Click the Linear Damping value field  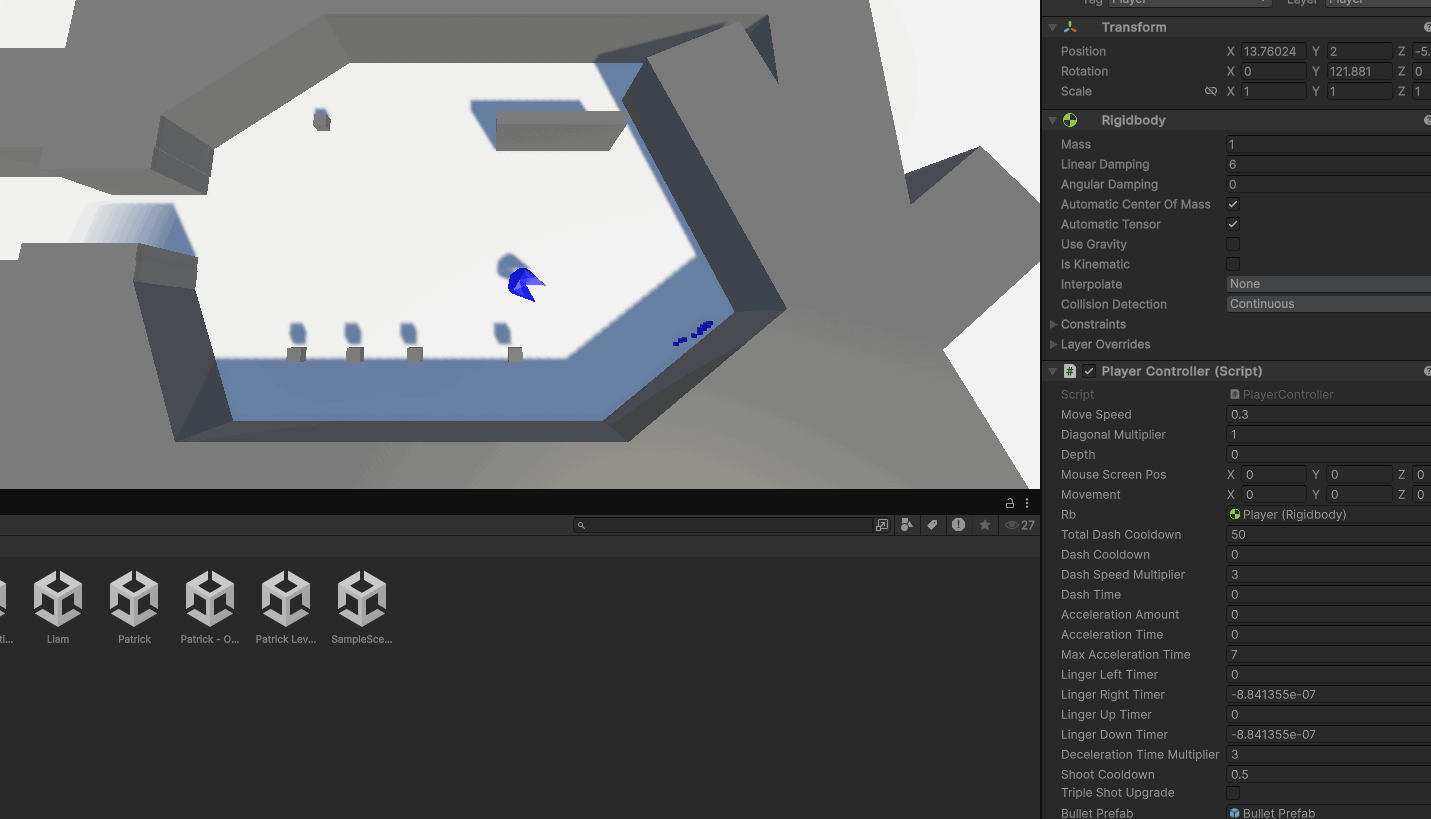pos(1329,164)
